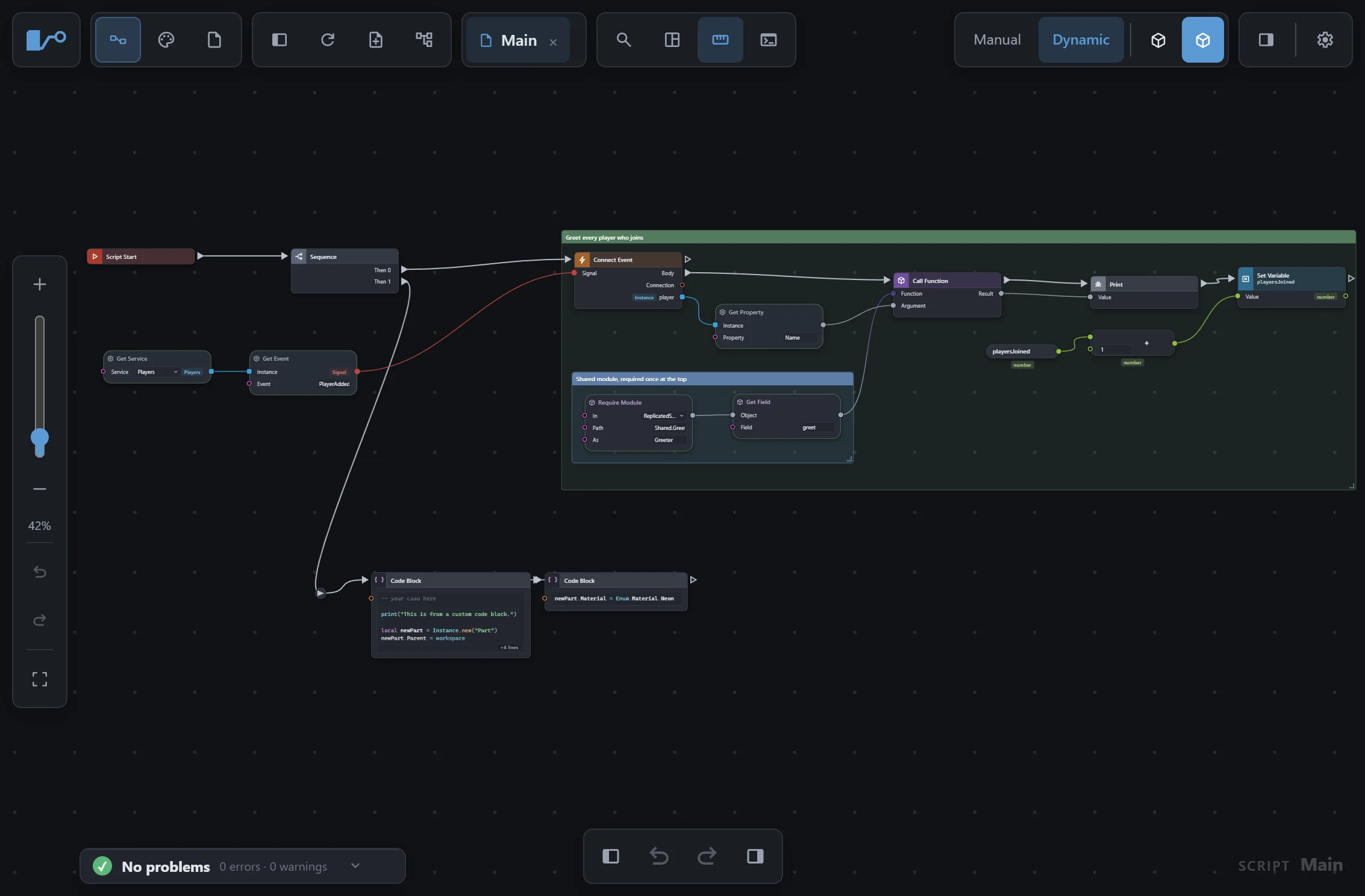Viewport: 1365px width, 896px height.
Task: Toggle the right sidebar icon in top toolbar
Action: 1266,40
